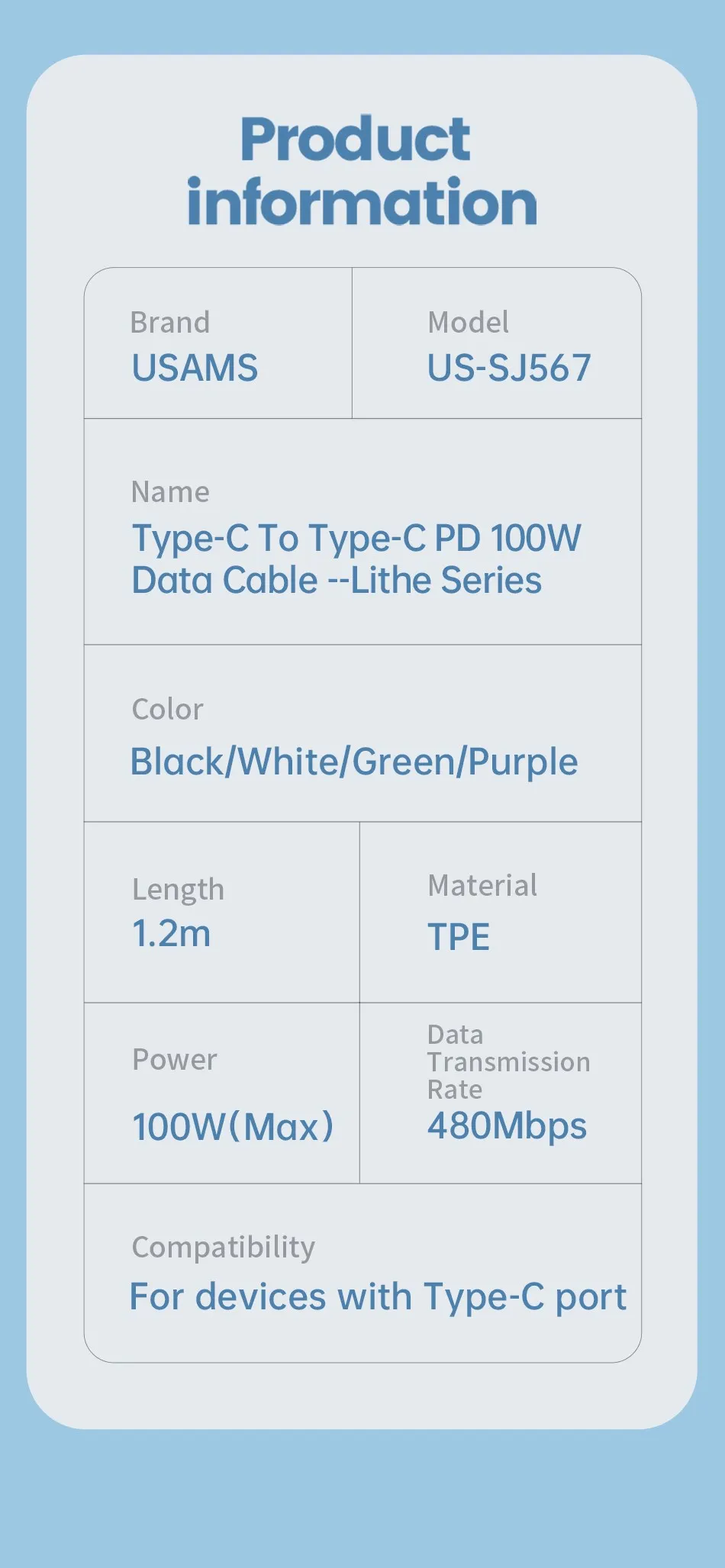Select the Brand label text
The height and width of the screenshot is (1568, 725).
tap(170, 322)
